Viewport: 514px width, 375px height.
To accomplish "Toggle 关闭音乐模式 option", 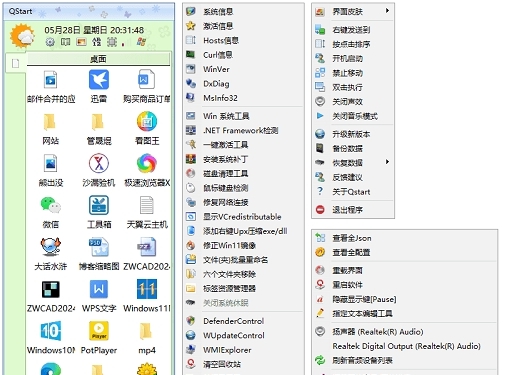I will coord(353,116).
